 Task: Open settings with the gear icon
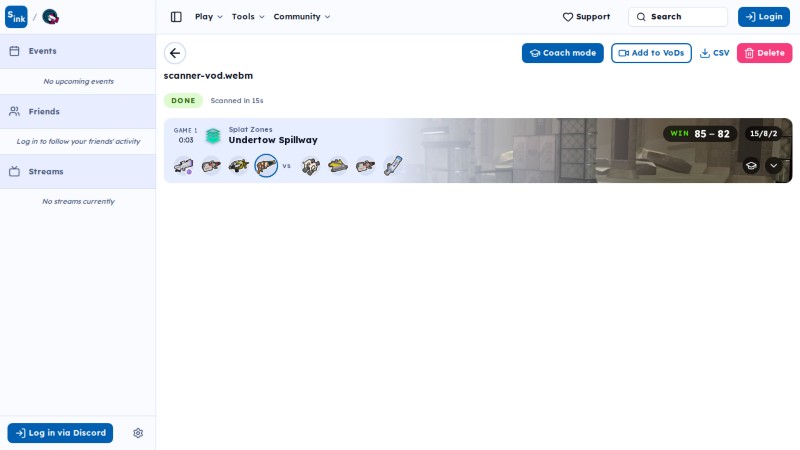coord(138,433)
